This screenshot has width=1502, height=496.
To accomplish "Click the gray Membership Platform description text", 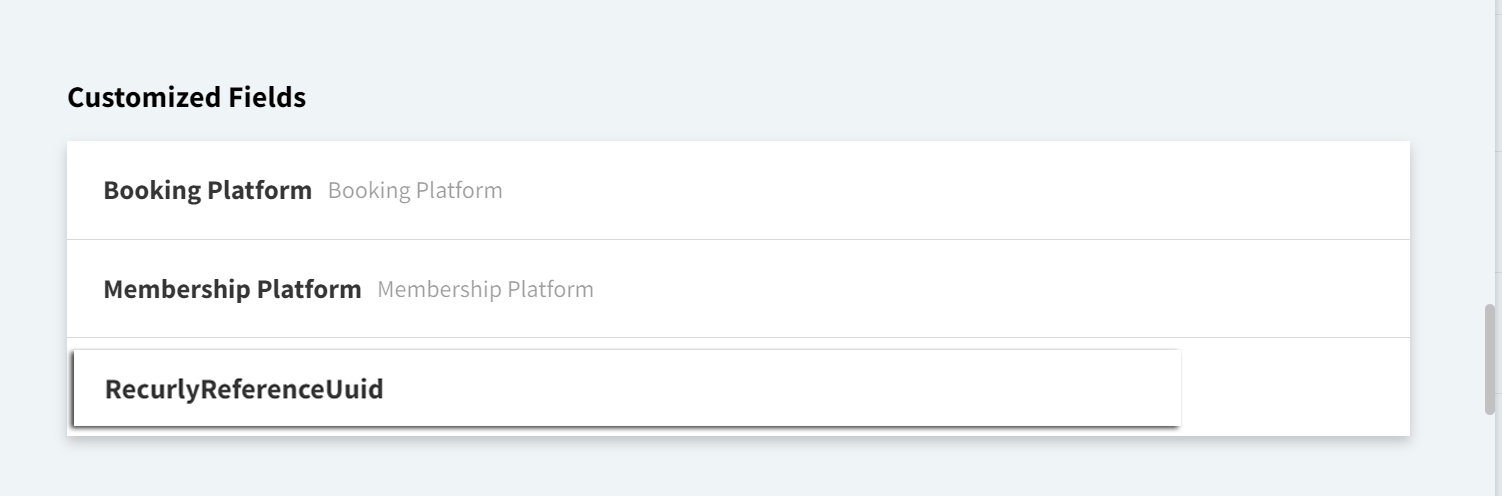I will tap(485, 290).
